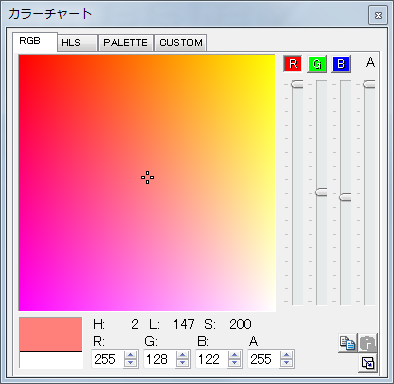Click the B slider handle
The image size is (394, 384).
(x=345, y=197)
